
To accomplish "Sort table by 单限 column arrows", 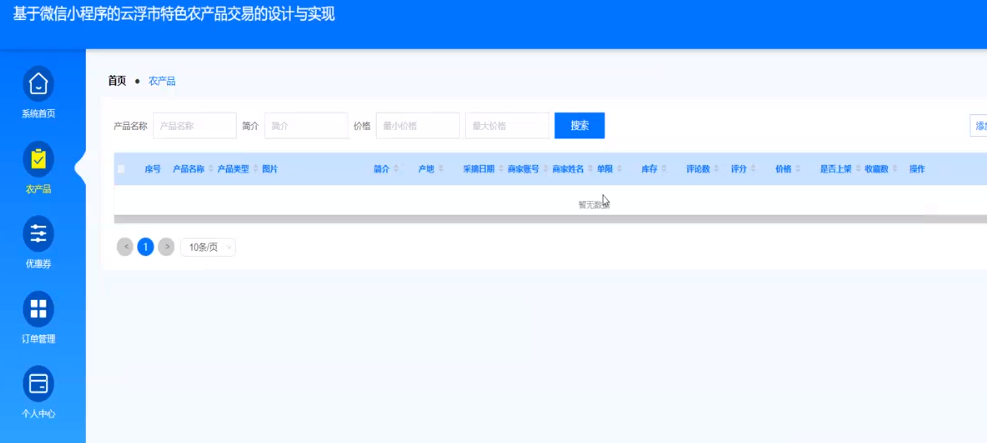I will pos(619,169).
